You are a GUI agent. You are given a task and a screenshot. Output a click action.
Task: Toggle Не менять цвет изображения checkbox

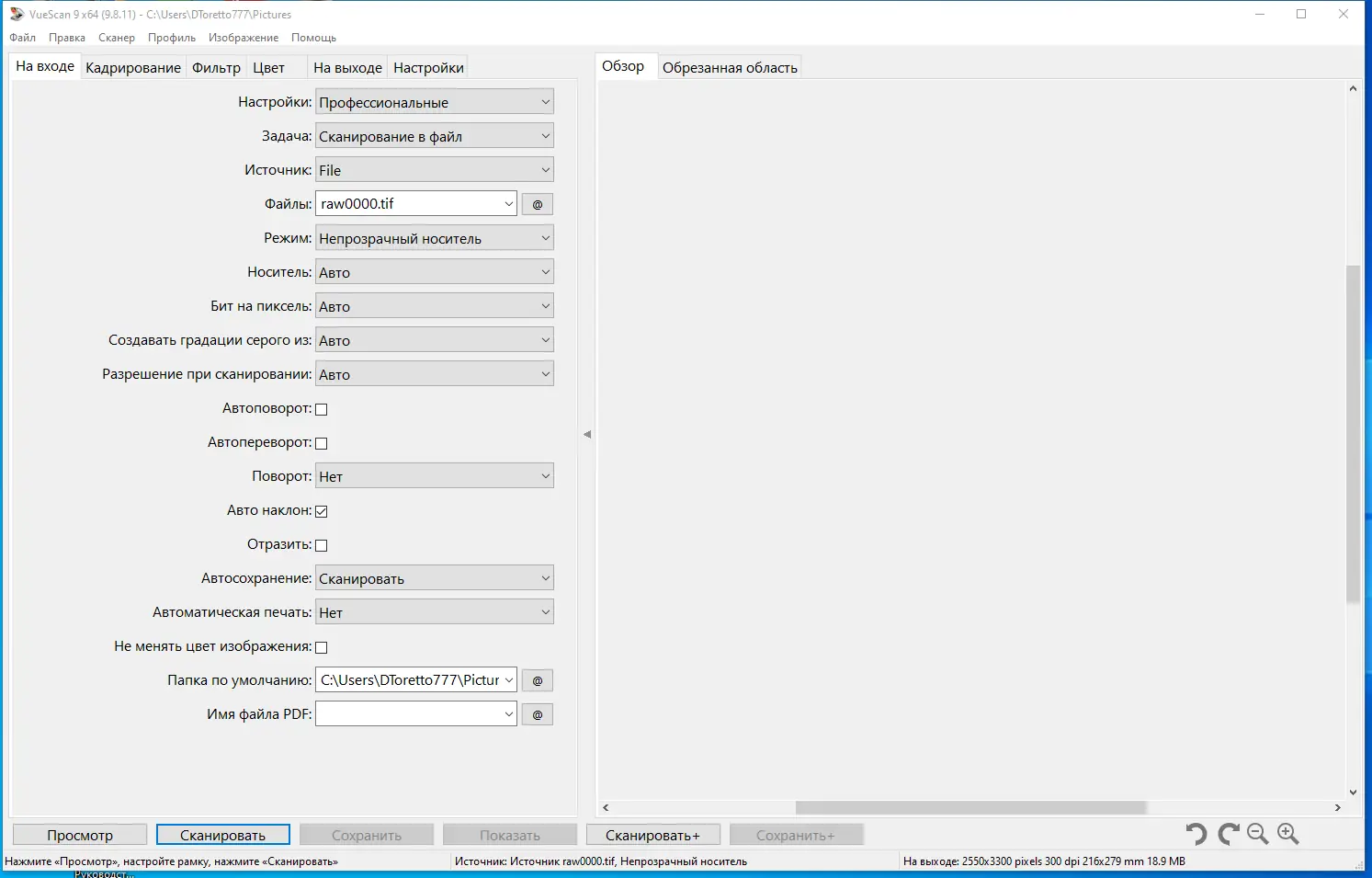click(322, 647)
